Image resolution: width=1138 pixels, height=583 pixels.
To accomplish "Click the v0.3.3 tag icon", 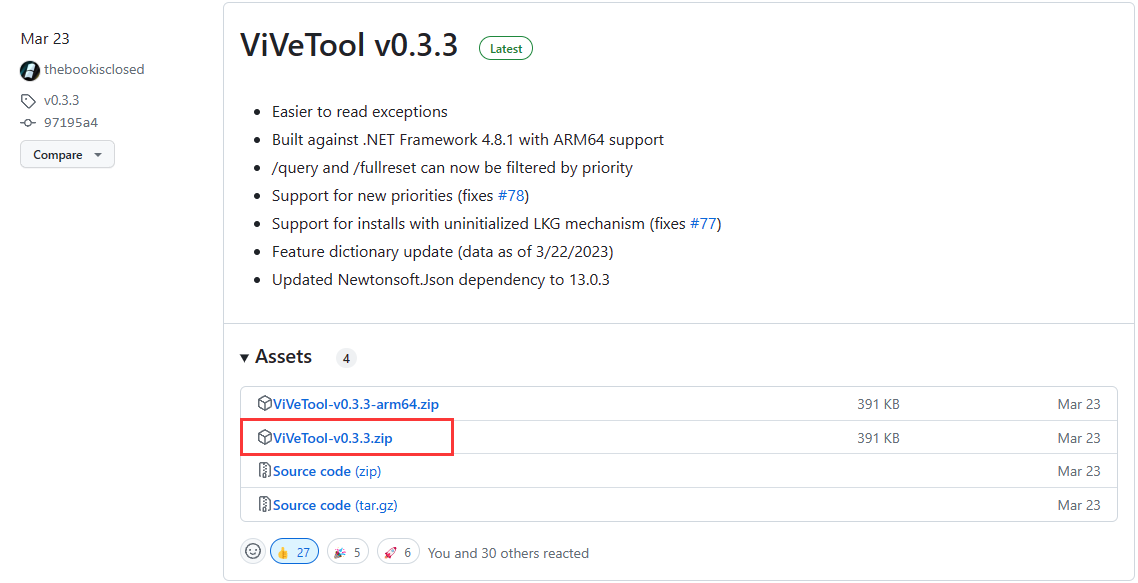I will [x=28, y=101].
